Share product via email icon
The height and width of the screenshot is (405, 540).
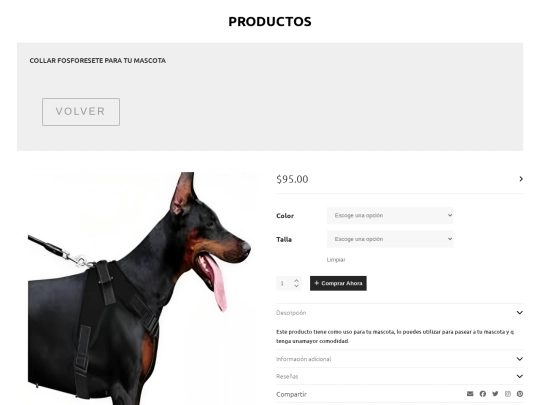point(470,394)
